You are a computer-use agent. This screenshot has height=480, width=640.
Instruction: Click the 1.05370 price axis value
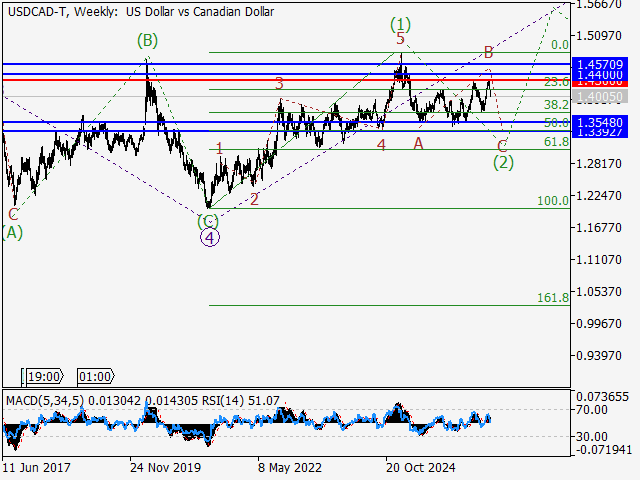pos(599,292)
